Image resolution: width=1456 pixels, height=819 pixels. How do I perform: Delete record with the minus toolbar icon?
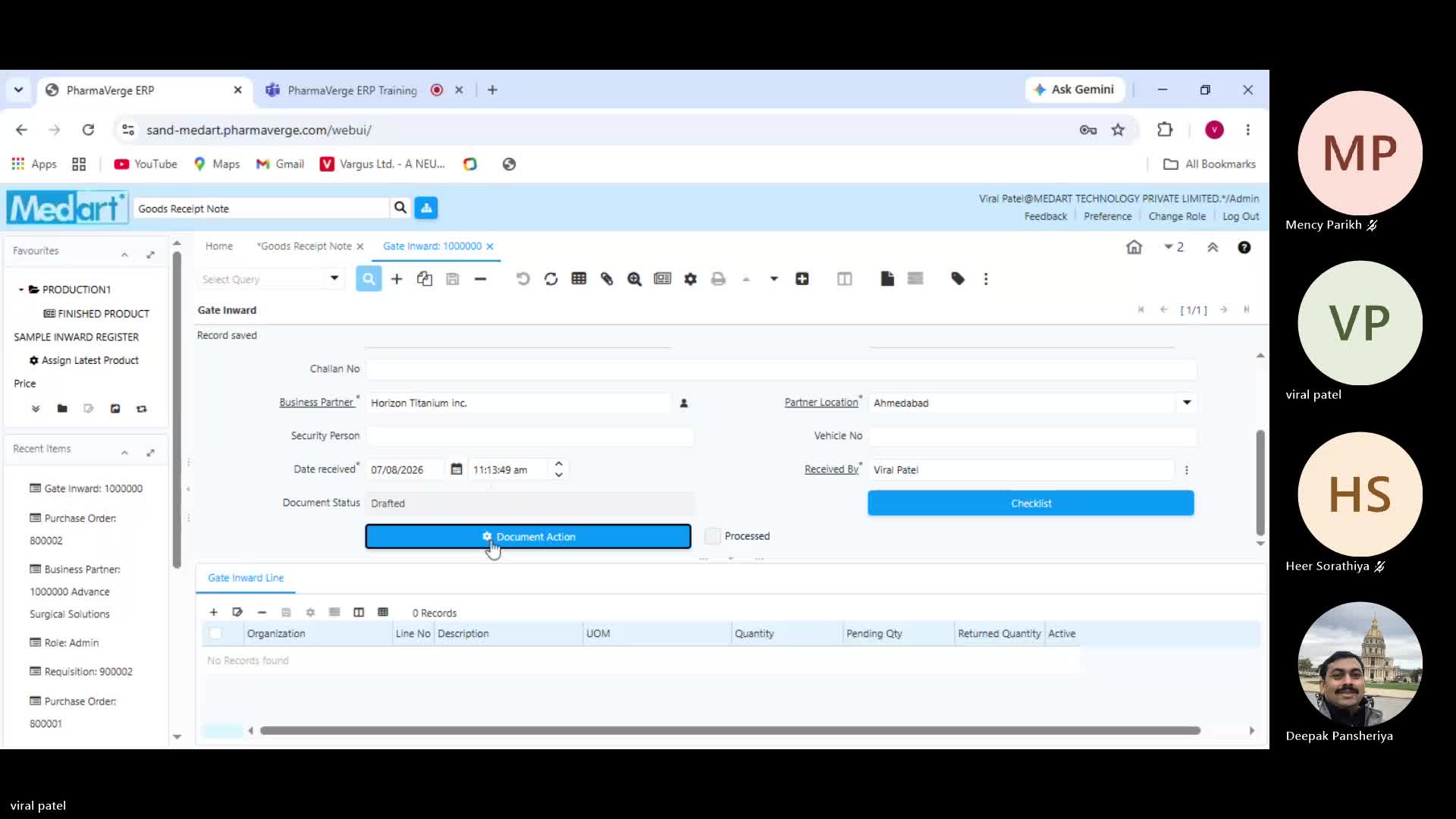pos(480,279)
